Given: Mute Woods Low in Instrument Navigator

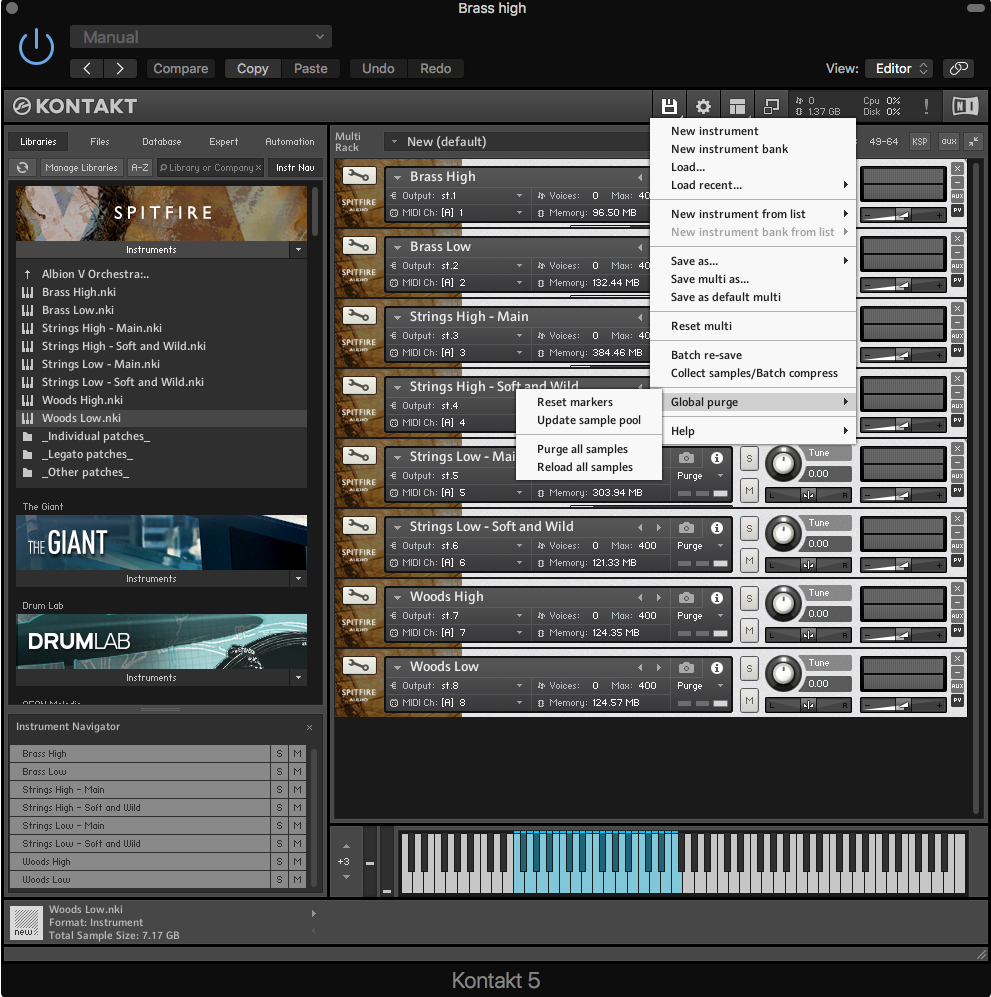Looking at the screenshot, I should coord(297,879).
